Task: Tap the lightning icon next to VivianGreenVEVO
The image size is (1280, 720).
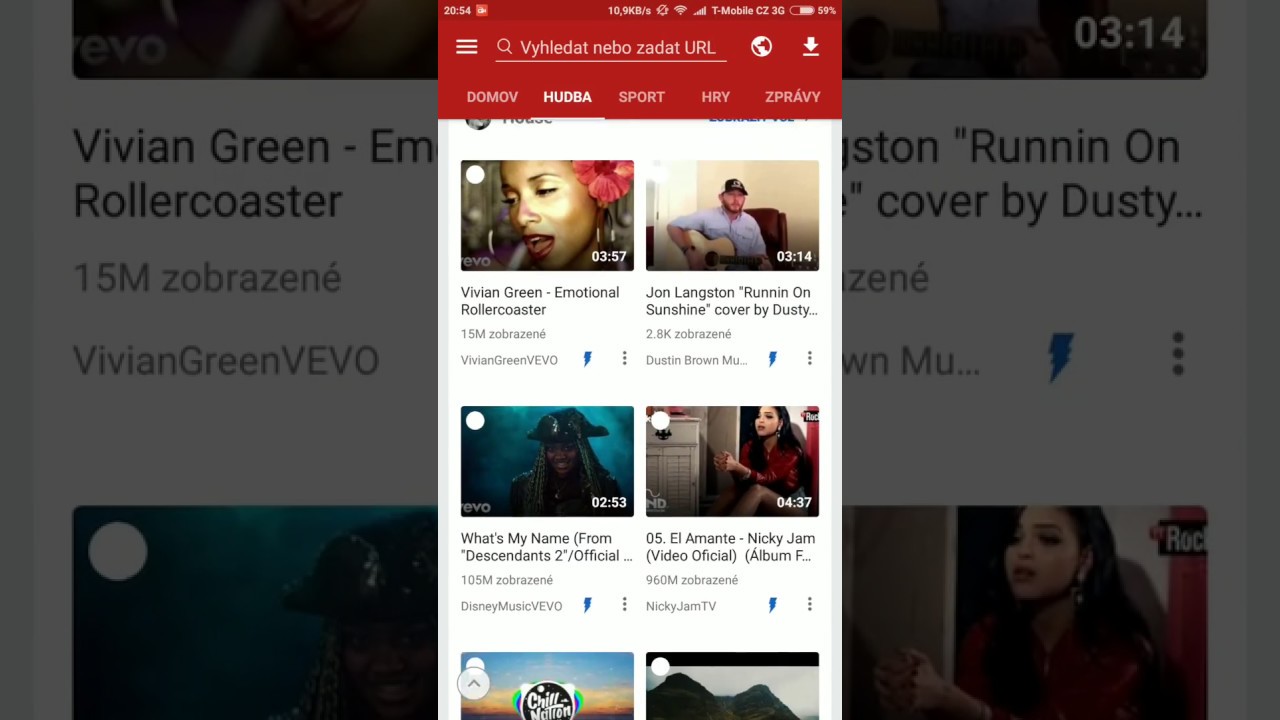Action: [x=587, y=359]
